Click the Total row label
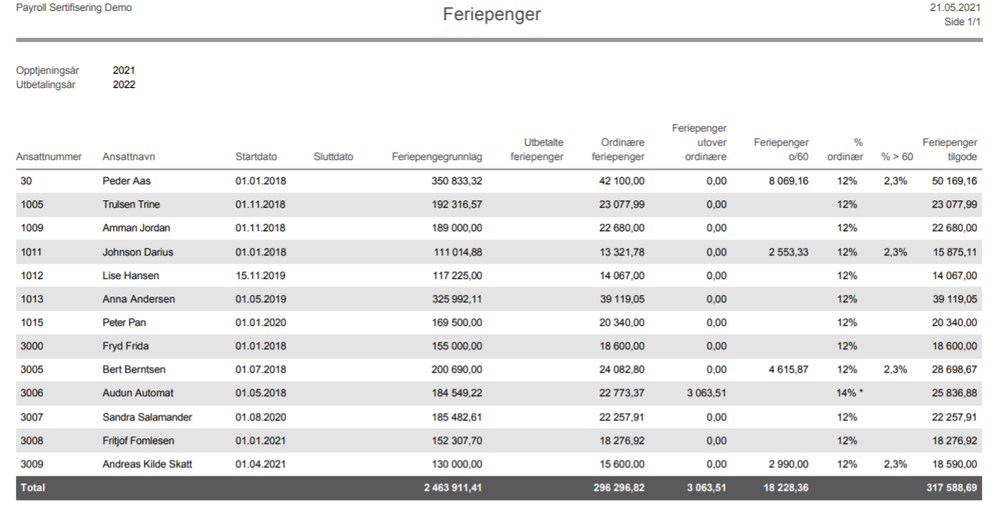The image size is (999, 516). tap(33, 488)
